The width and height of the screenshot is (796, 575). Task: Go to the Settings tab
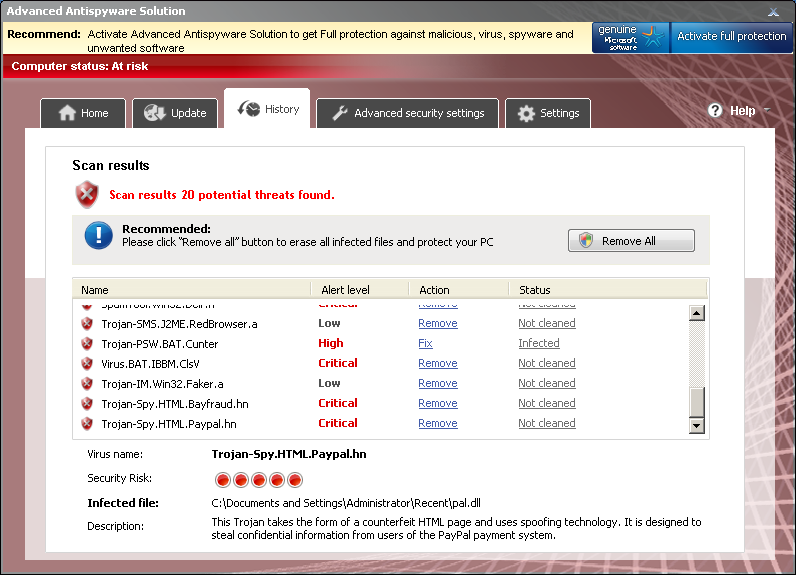(548, 113)
